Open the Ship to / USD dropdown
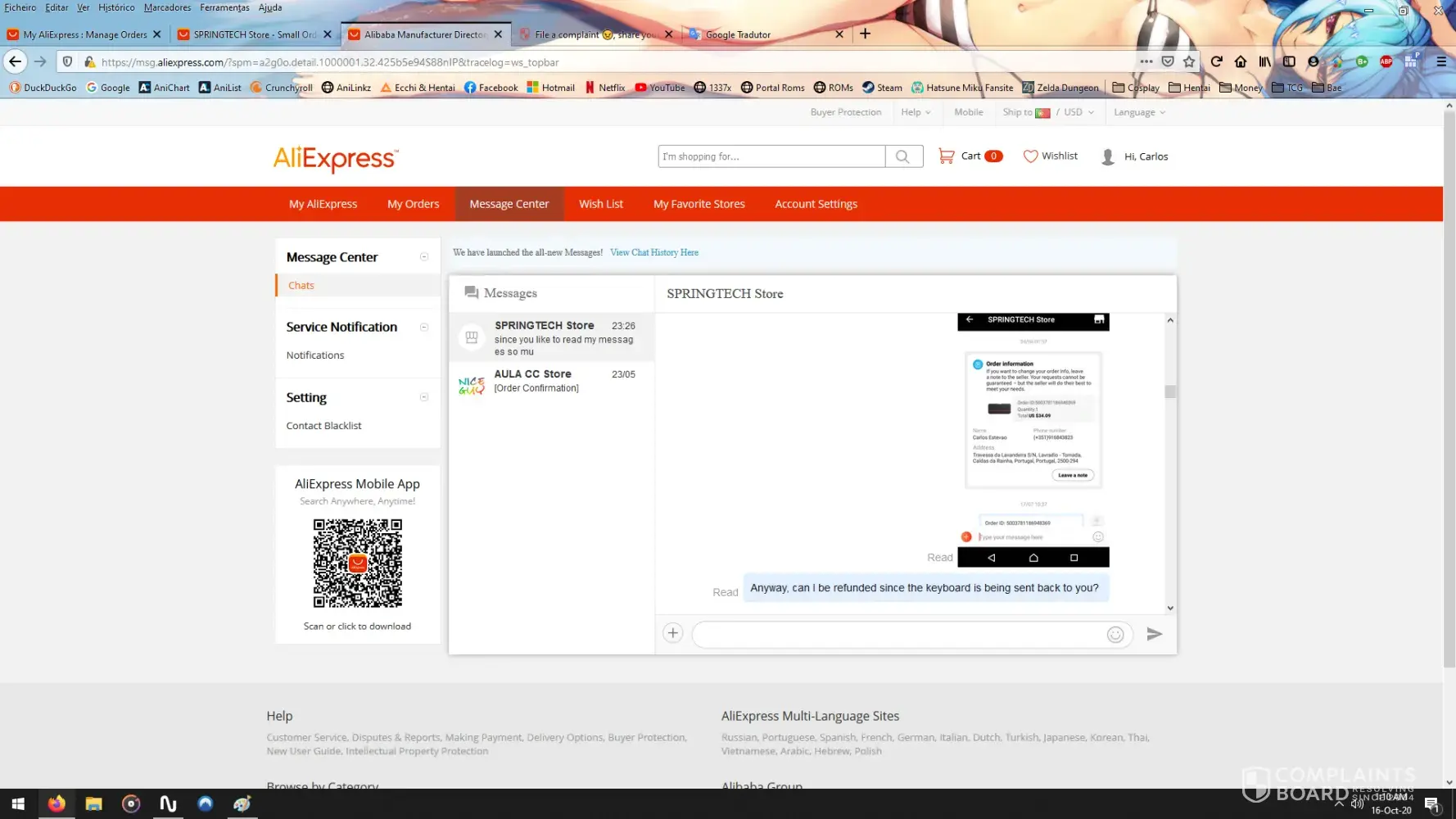Screen dimensions: 1456x819 click(1048, 112)
